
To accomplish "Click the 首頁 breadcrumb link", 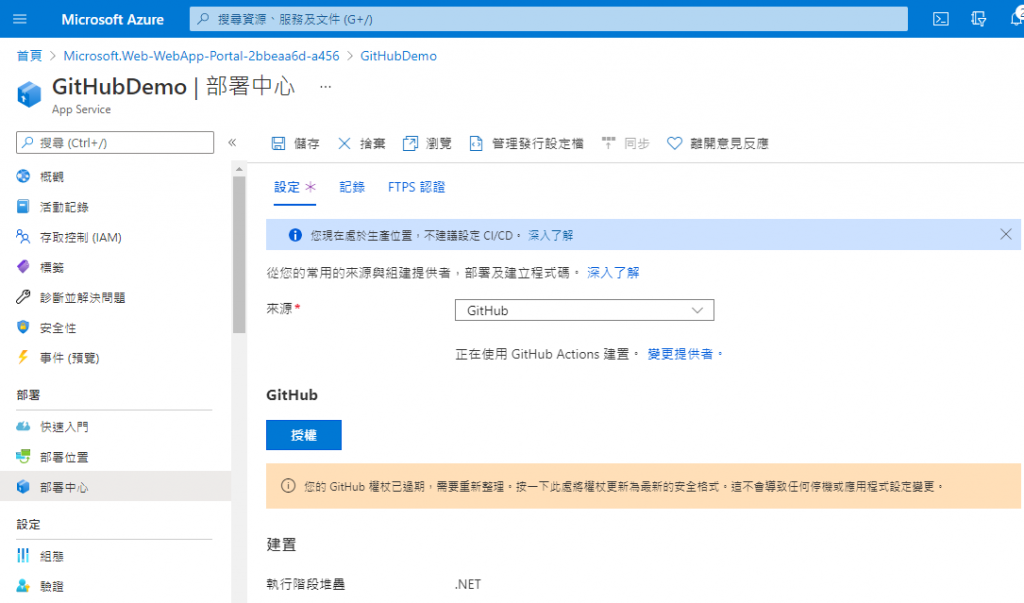I will coord(29,56).
